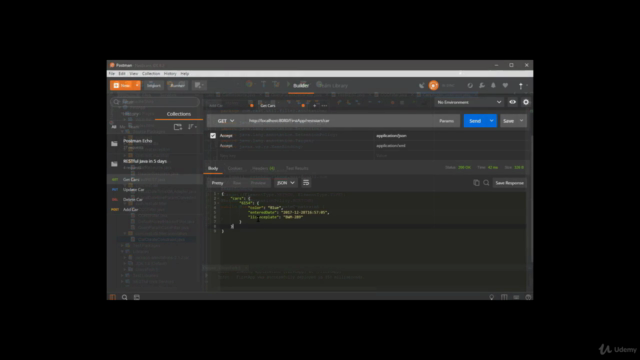The height and width of the screenshot is (360, 640).
Task: Click the satellite interceptor icon
Action: click(422, 85)
